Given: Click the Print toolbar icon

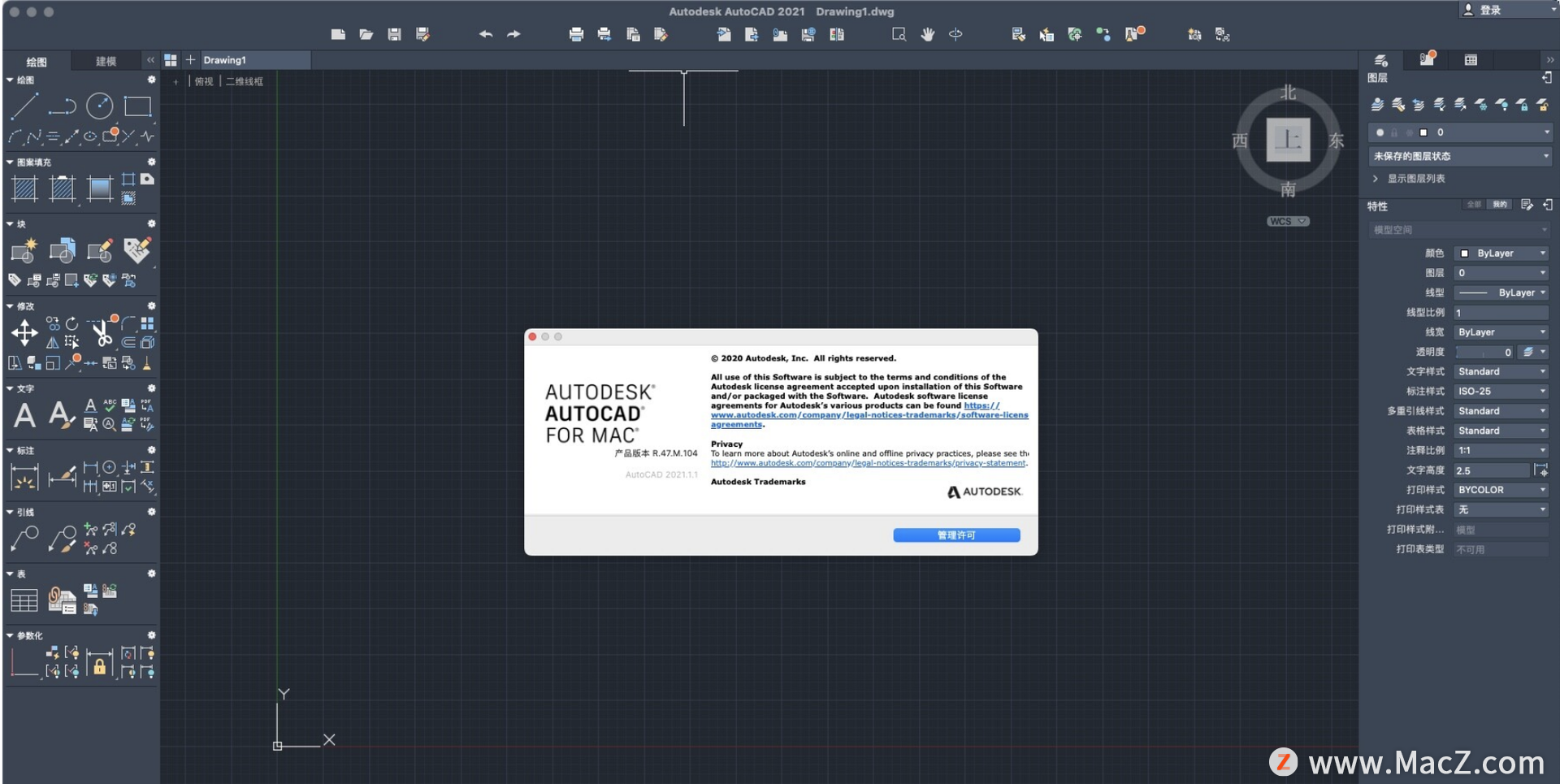Looking at the screenshot, I should click(576, 34).
